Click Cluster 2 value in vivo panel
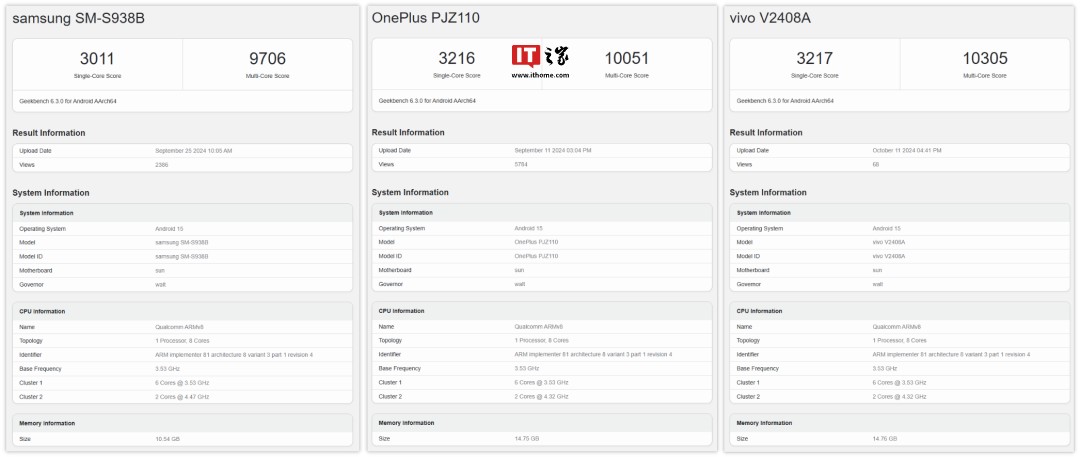Image resolution: width=1080 pixels, height=457 pixels. point(899,396)
